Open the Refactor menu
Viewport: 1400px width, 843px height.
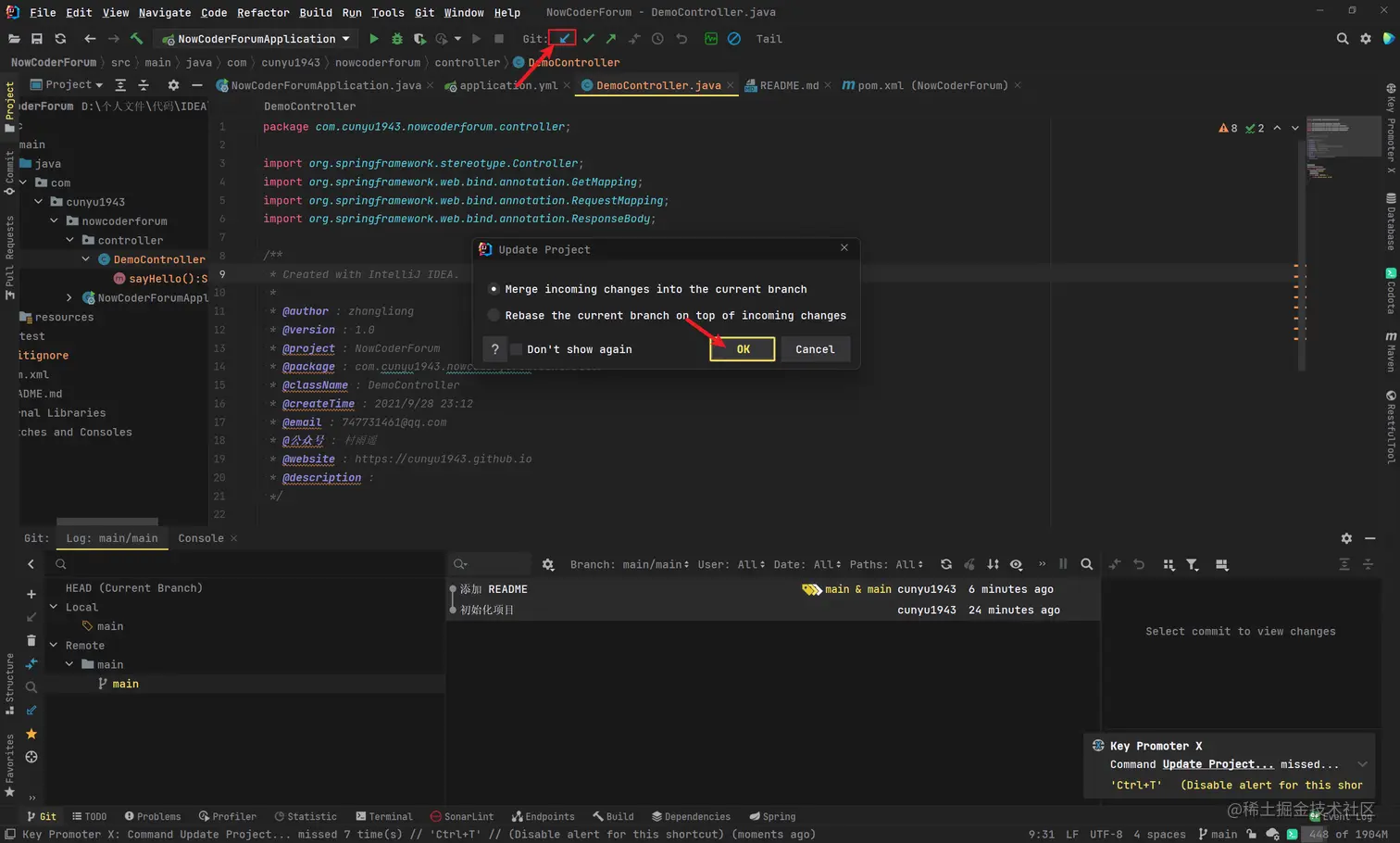[x=263, y=12]
